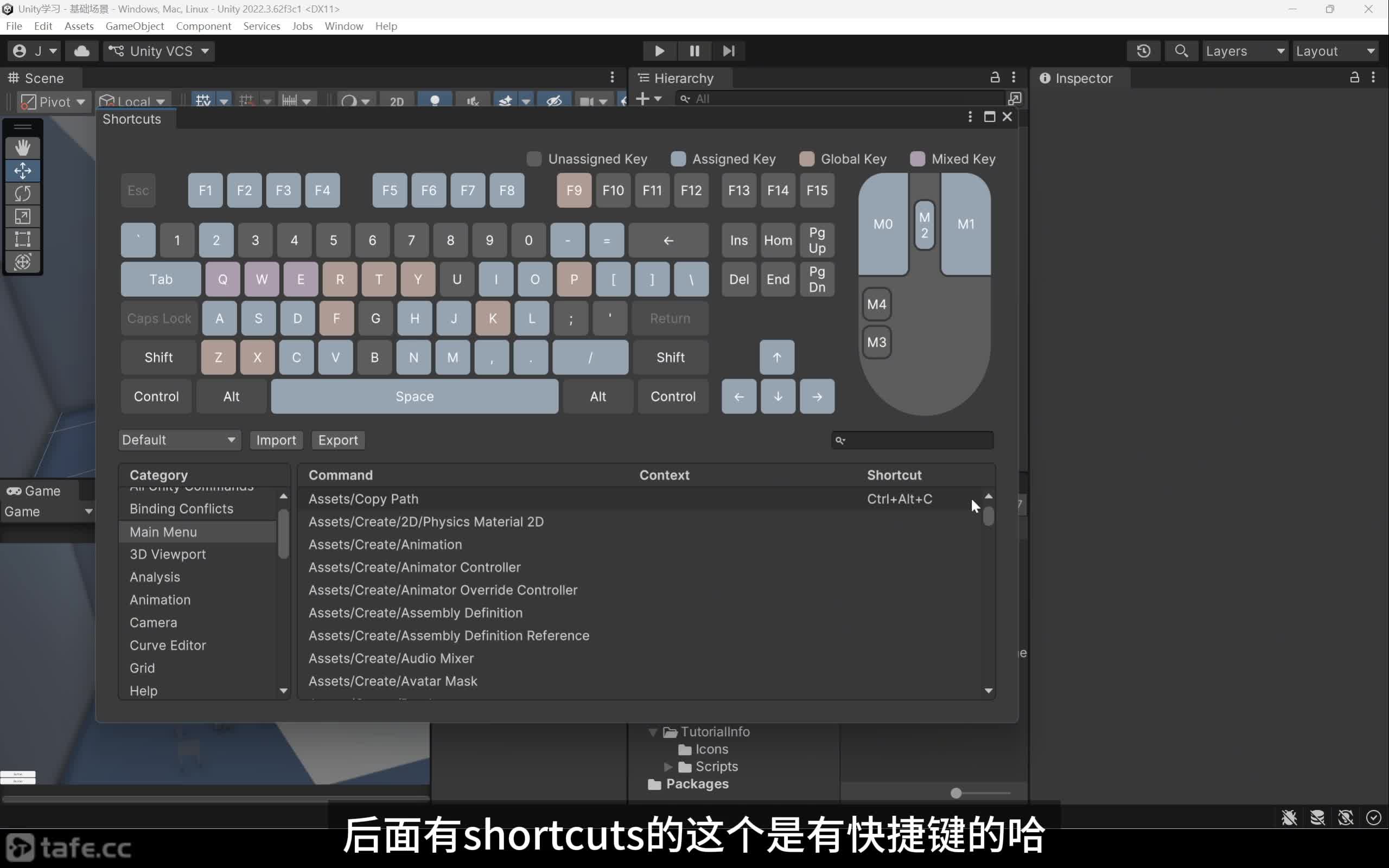This screenshot has width=1389, height=868.
Task: Click the Icons folder
Action: [703, 749]
